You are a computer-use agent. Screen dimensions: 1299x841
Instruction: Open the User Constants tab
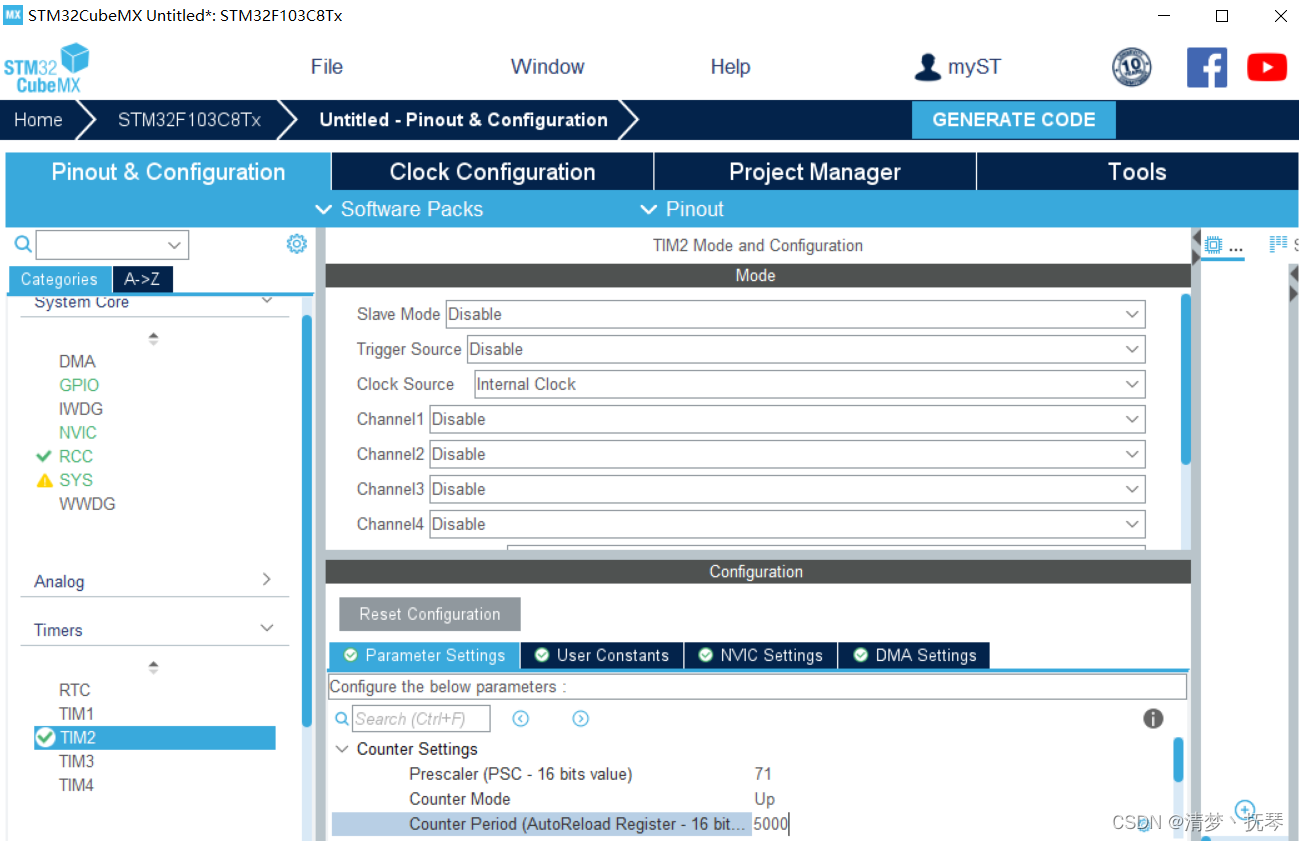[602, 655]
